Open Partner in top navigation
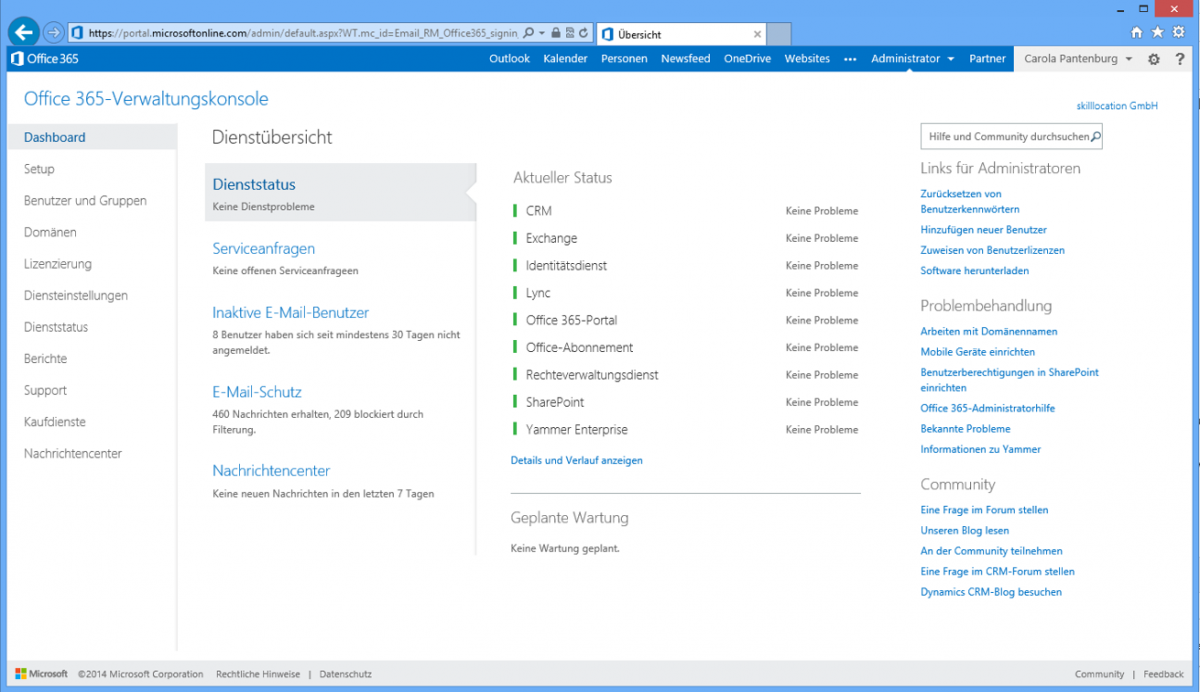1200x692 pixels. point(988,59)
